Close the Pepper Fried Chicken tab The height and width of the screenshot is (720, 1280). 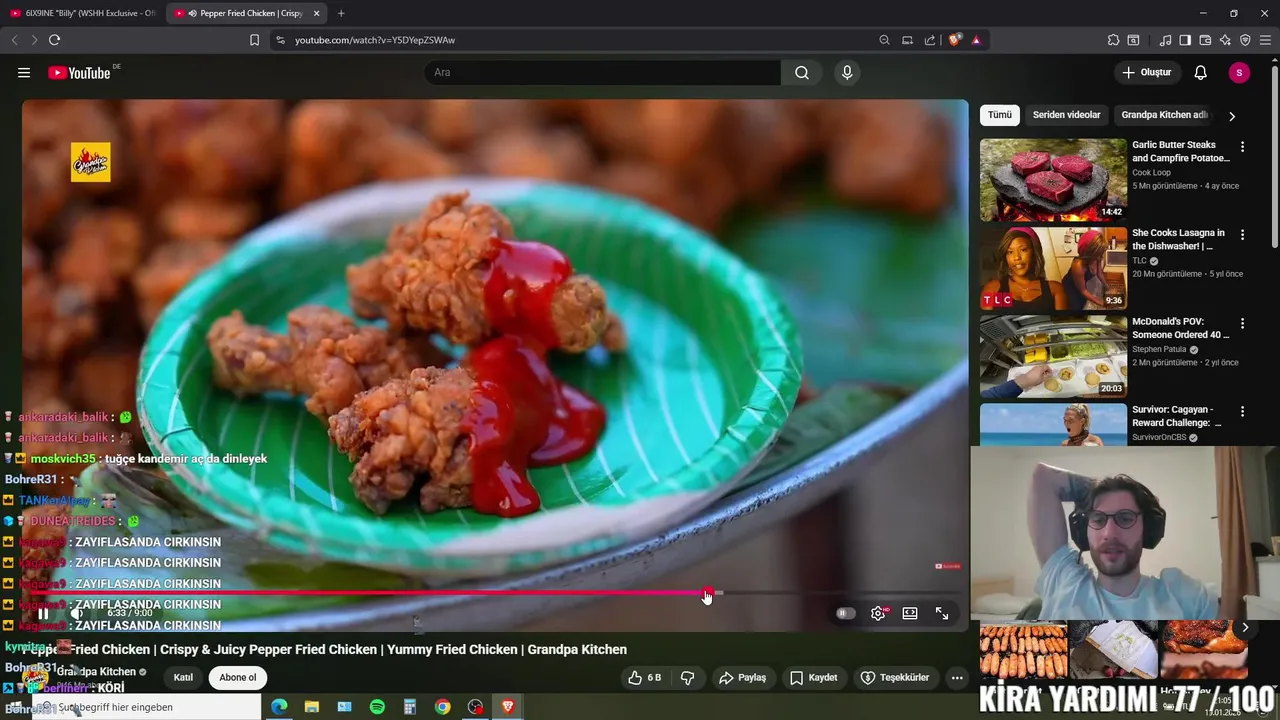pyautogui.click(x=317, y=13)
